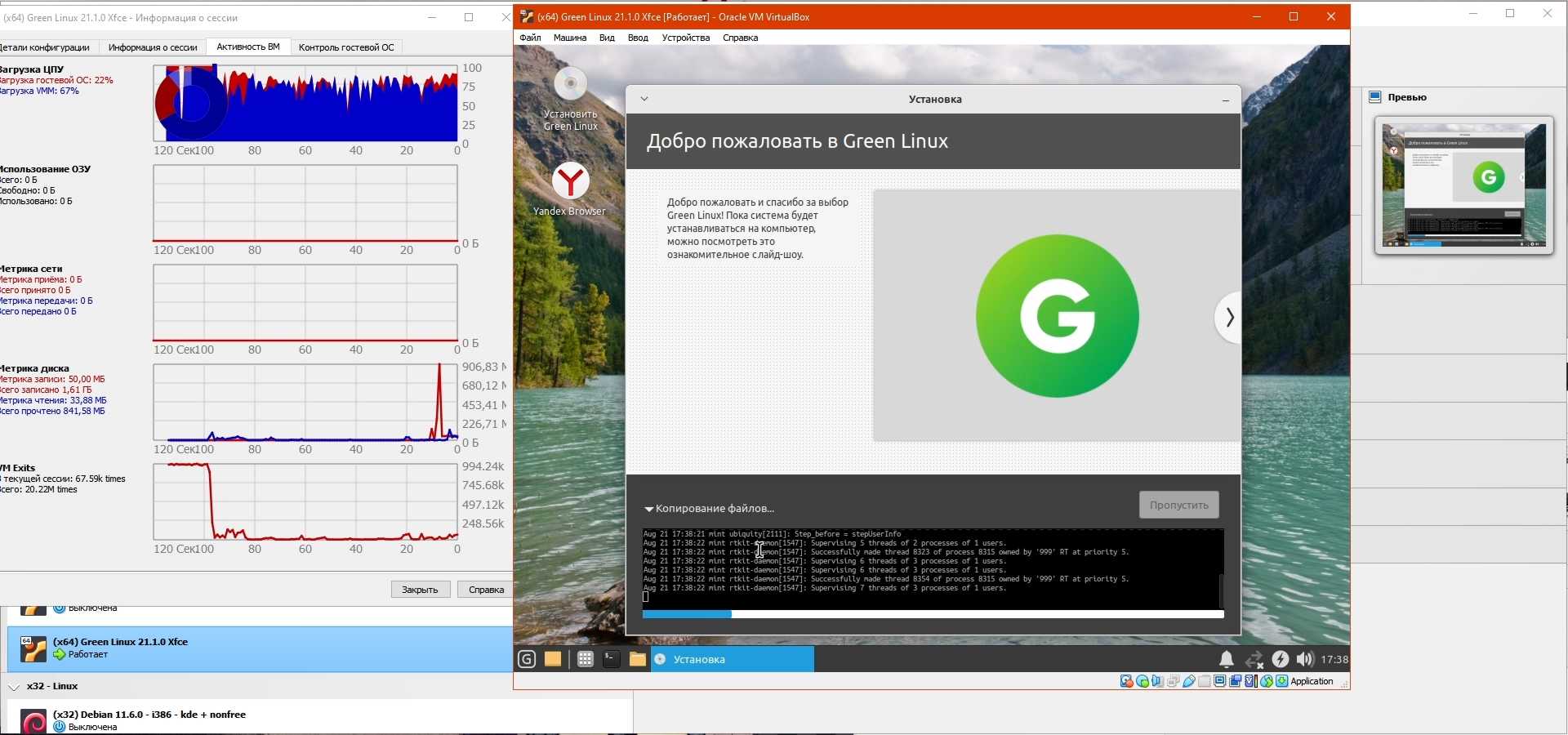This screenshot has width=1568, height=735.
Task: Click the hard disk activity indicator in VirtualBox status bar
Action: (1127, 681)
